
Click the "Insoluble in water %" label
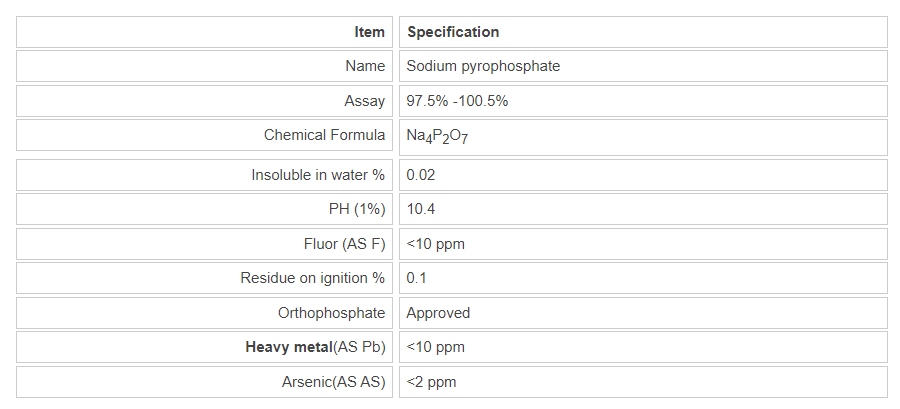(x=318, y=175)
